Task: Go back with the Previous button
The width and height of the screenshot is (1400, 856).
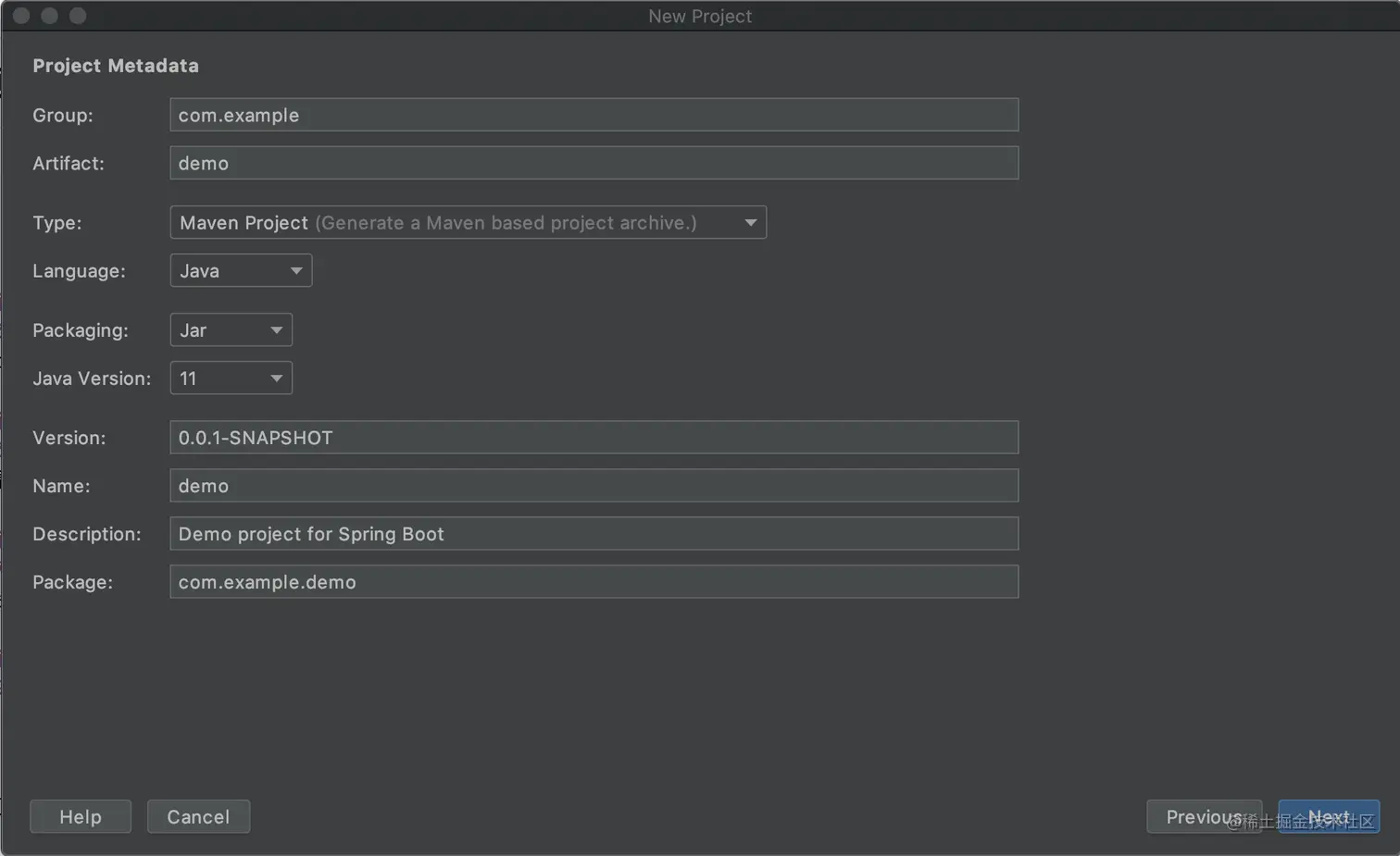Action: [1203, 817]
